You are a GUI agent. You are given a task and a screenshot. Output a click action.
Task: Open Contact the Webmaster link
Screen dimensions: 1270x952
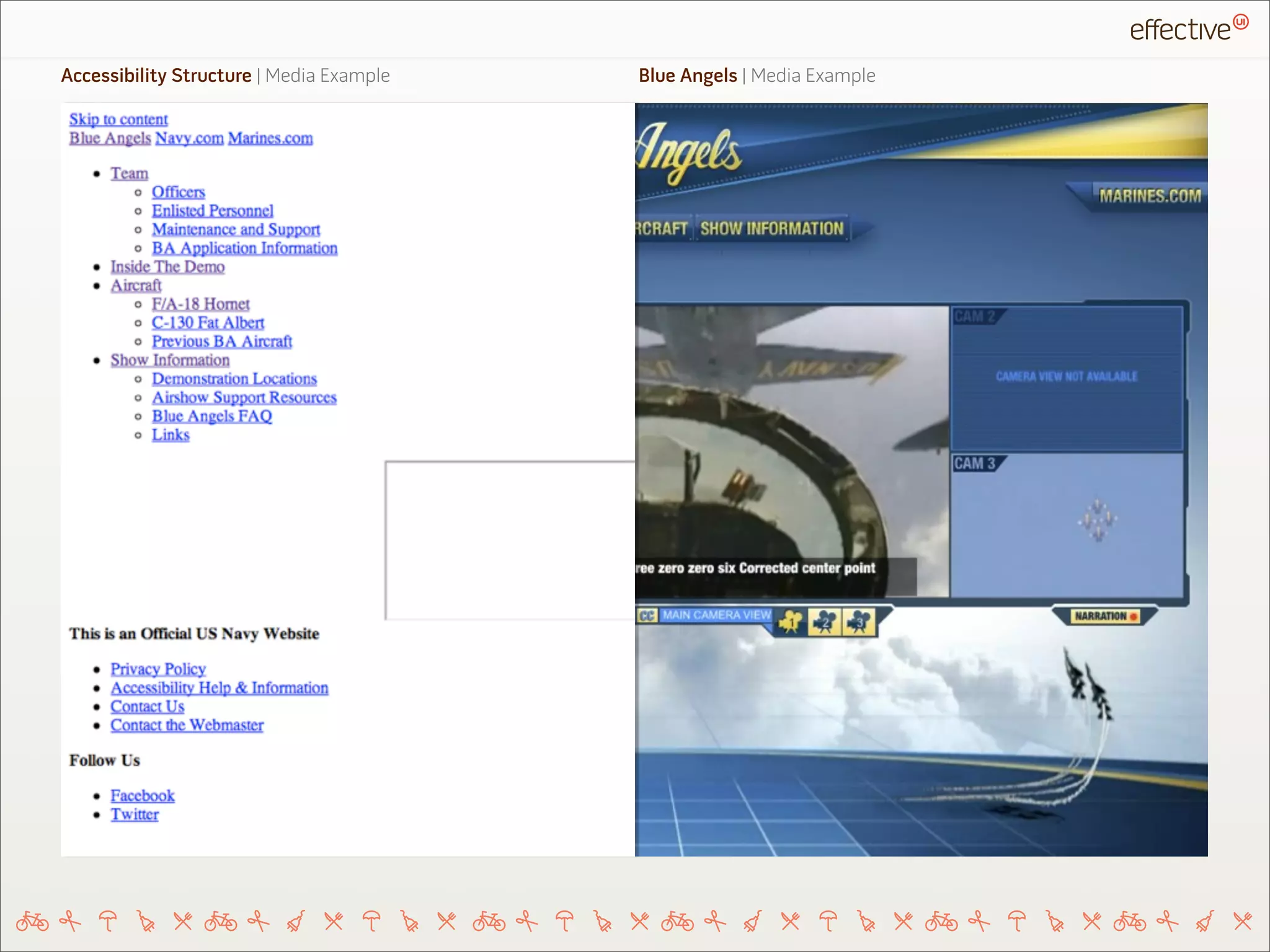tap(187, 725)
